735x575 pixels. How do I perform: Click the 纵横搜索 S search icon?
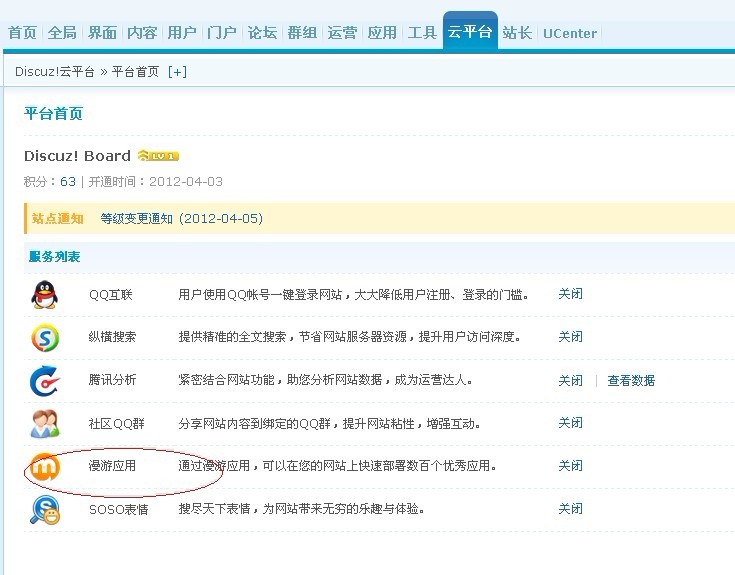[x=45, y=337]
